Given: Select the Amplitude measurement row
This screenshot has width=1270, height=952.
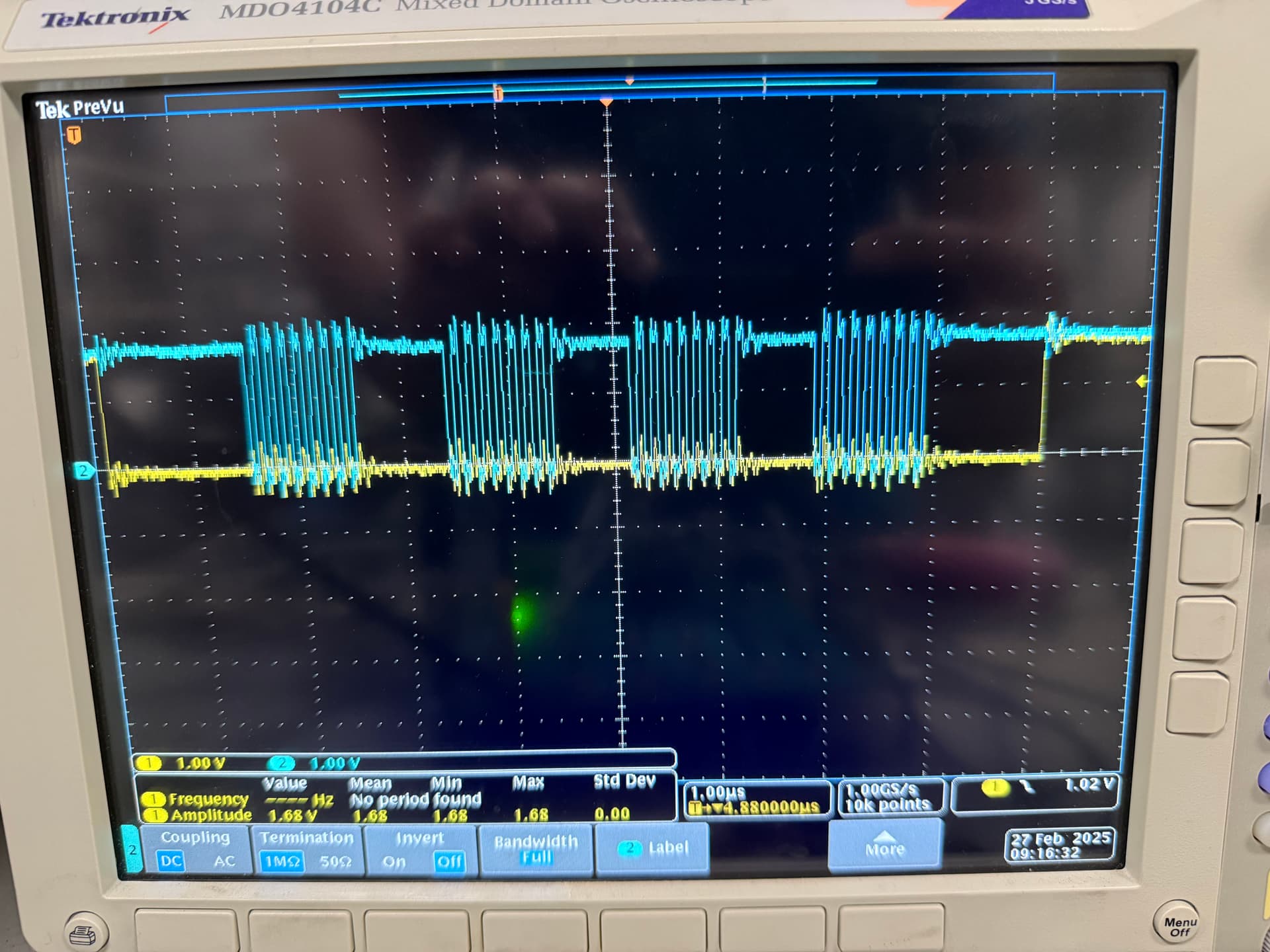Looking at the screenshot, I should click(210, 815).
